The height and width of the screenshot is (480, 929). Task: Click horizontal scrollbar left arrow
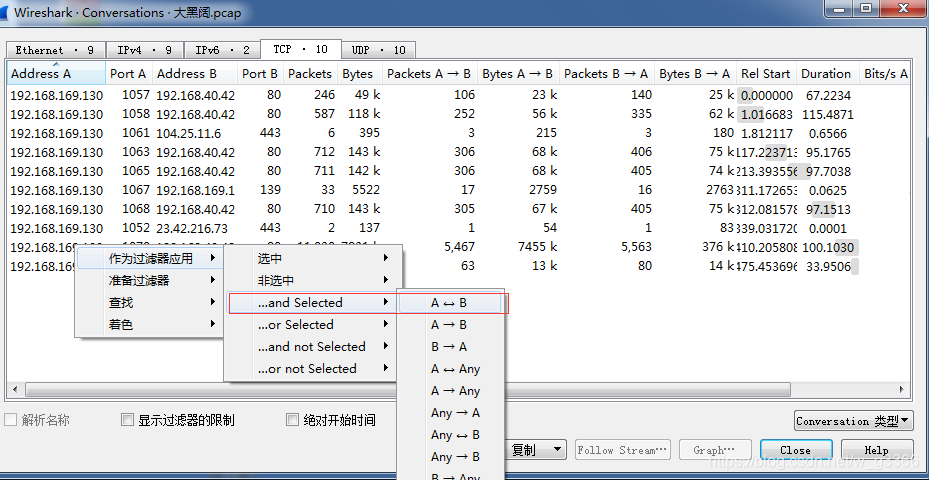tap(15, 389)
